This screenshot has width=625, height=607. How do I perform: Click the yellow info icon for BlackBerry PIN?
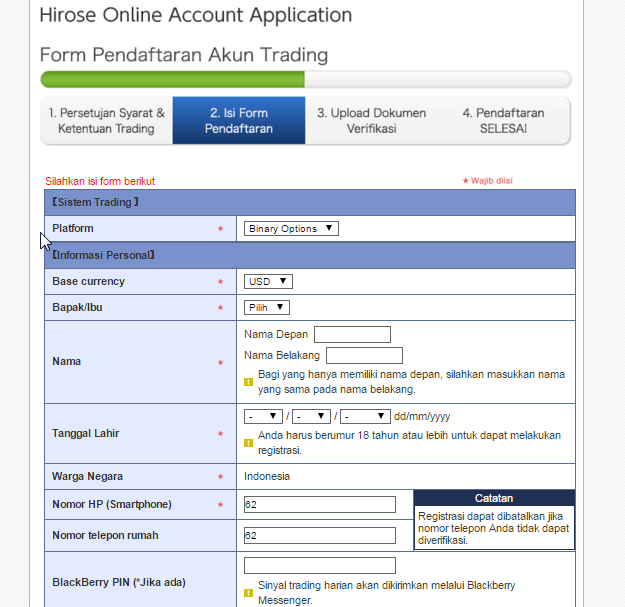pyautogui.click(x=248, y=593)
